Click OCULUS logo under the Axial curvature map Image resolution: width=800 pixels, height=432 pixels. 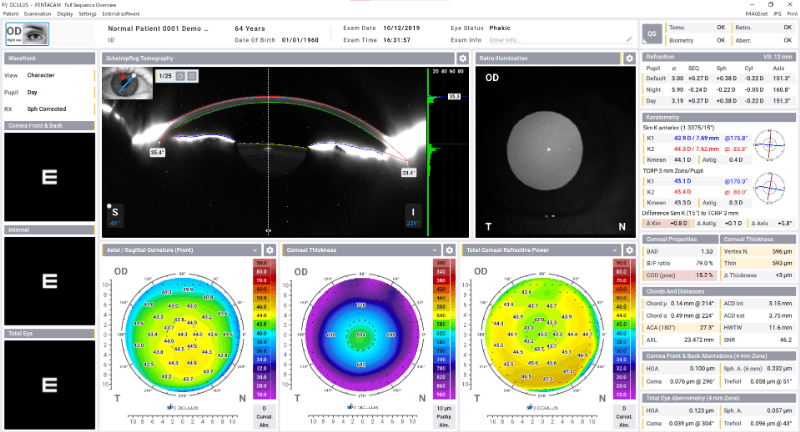182,408
